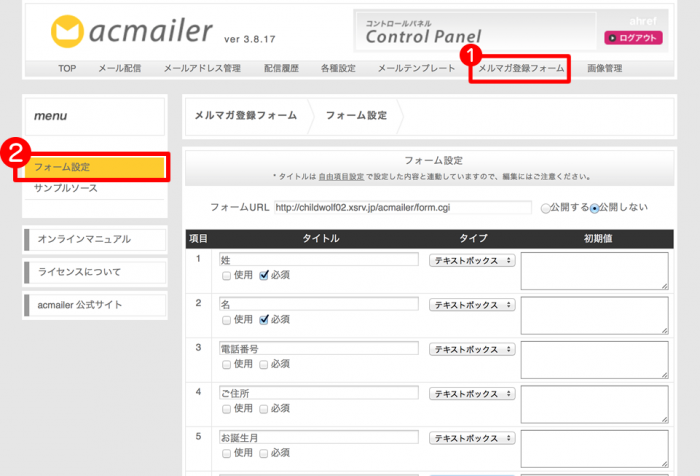Open 配信履歴 in the top navigation
Image resolution: width=700 pixels, height=476 pixels.
(281, 68)
